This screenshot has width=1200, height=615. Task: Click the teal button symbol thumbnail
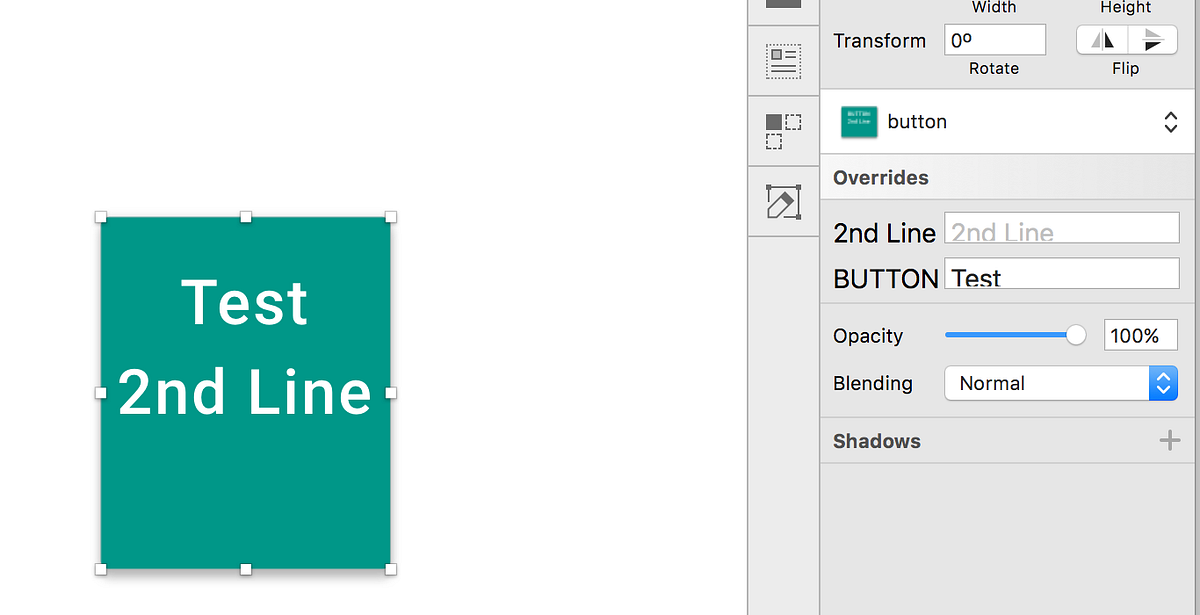(x=859, y=121)
